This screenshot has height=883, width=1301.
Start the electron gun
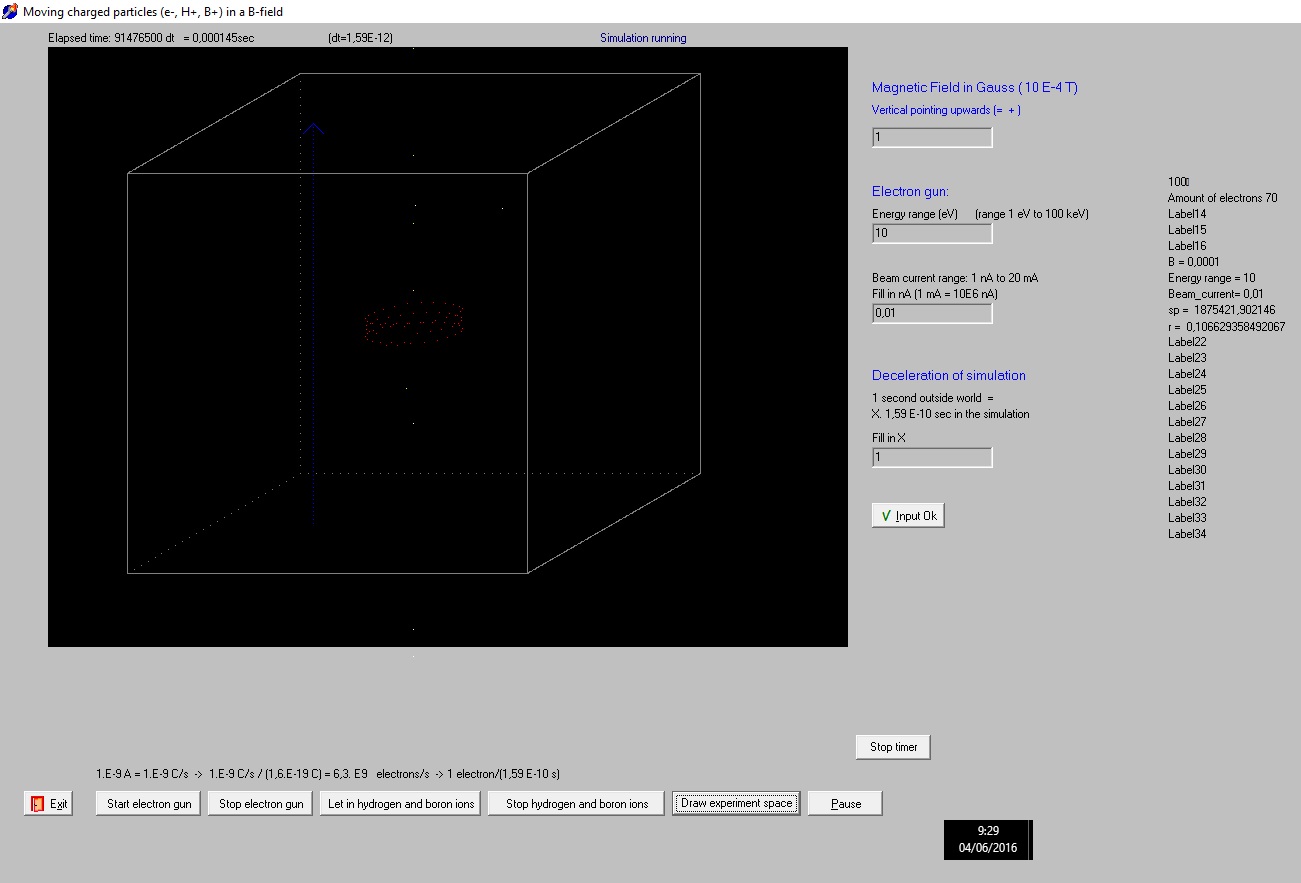click(149, 803)
